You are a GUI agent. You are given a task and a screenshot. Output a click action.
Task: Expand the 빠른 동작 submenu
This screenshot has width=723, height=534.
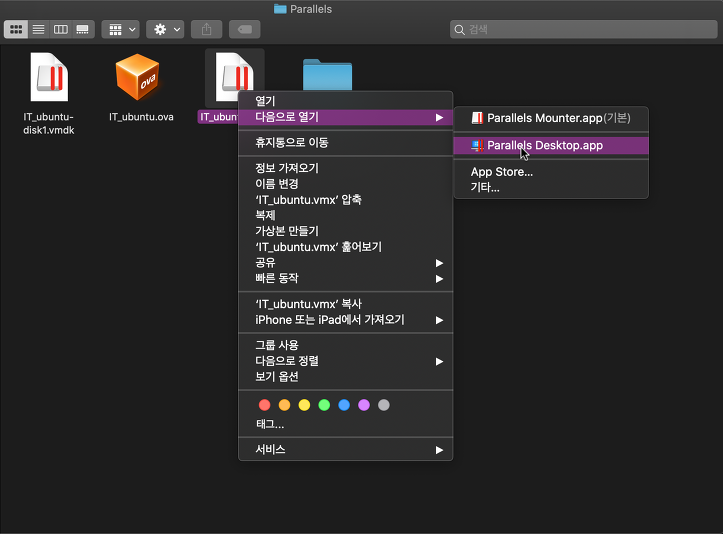346,279
